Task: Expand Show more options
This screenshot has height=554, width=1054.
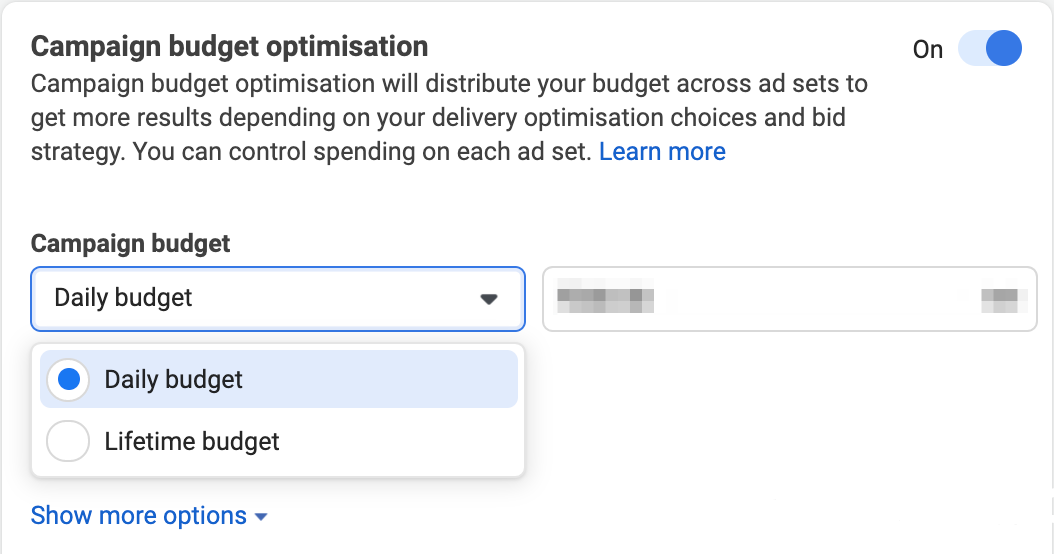Action: 139,516
